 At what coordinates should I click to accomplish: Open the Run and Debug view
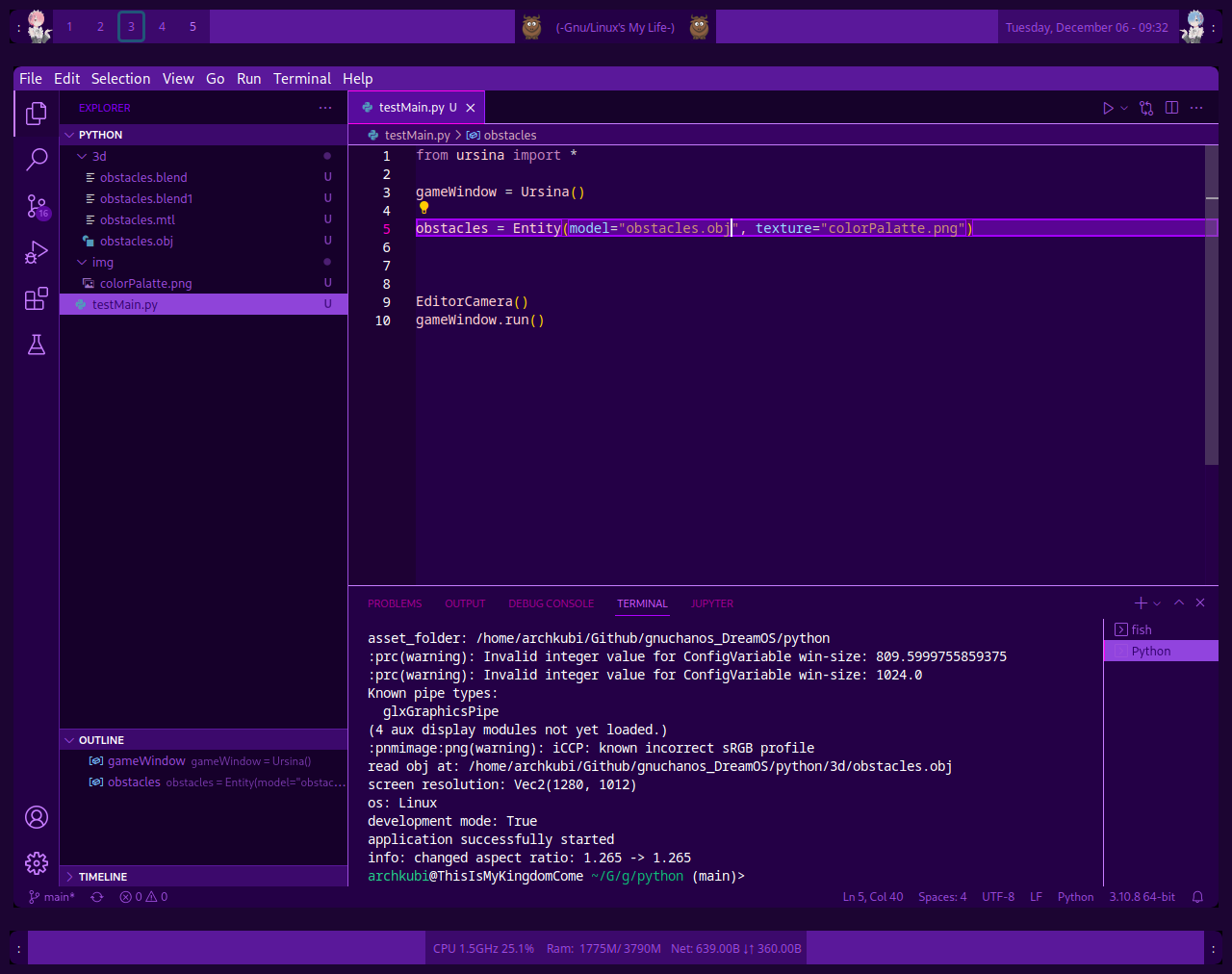(x=36, y=251)
